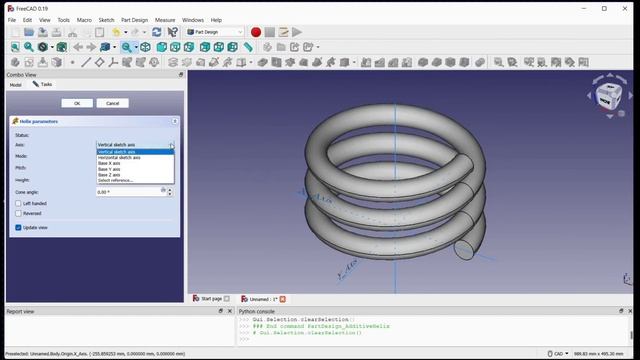
Task: Switch to Top view cube icon
Action: tap(175, 47)
